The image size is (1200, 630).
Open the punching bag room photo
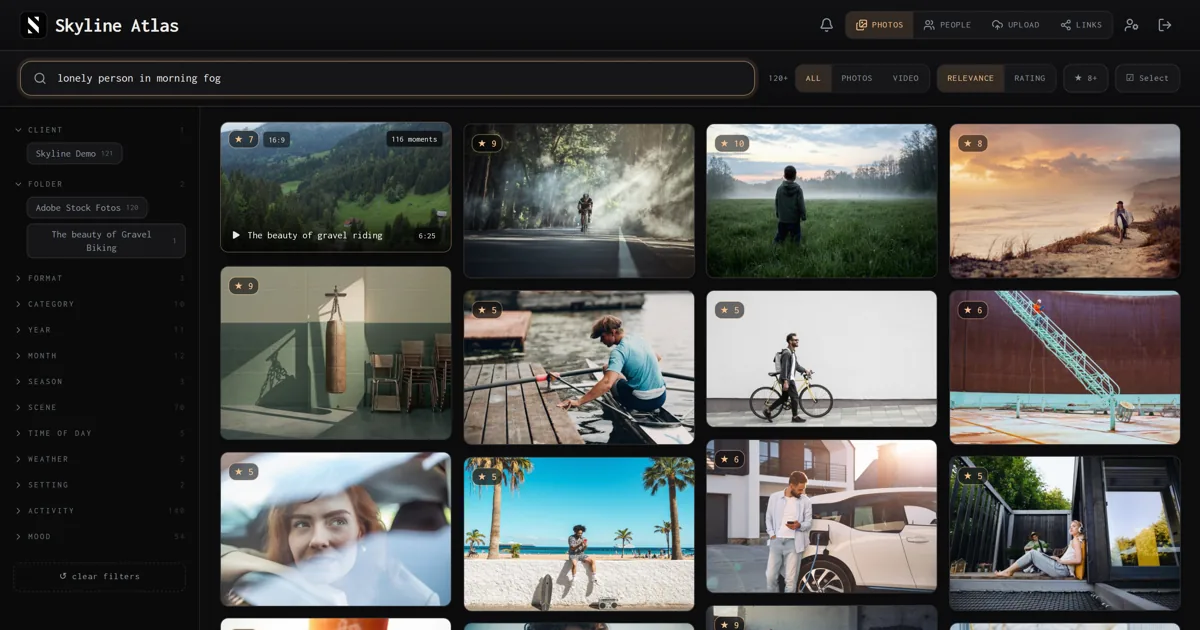(x=336, y=353)
